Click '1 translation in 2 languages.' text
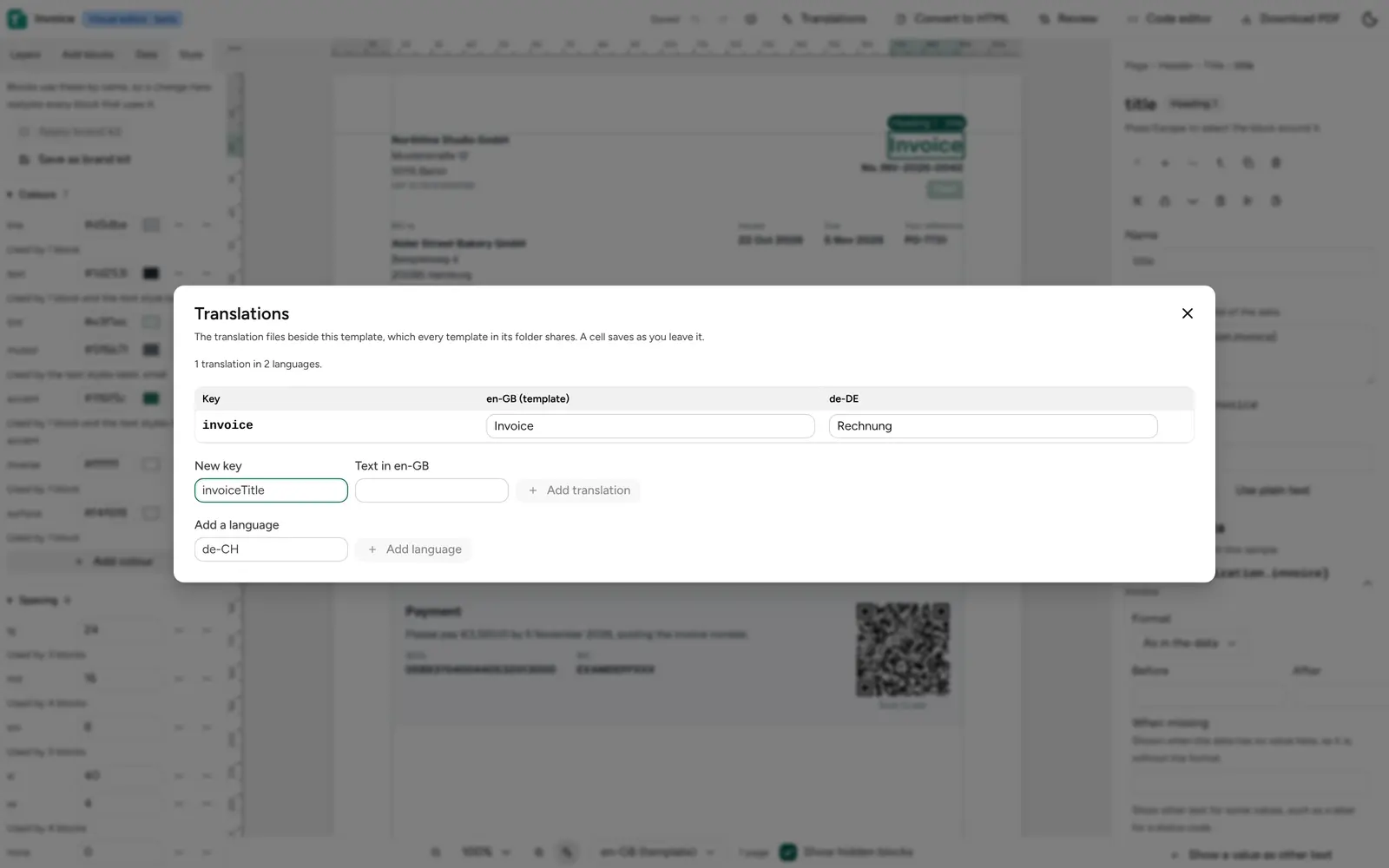Screen dimensions: 1389x868 click(x=258, y=364)
